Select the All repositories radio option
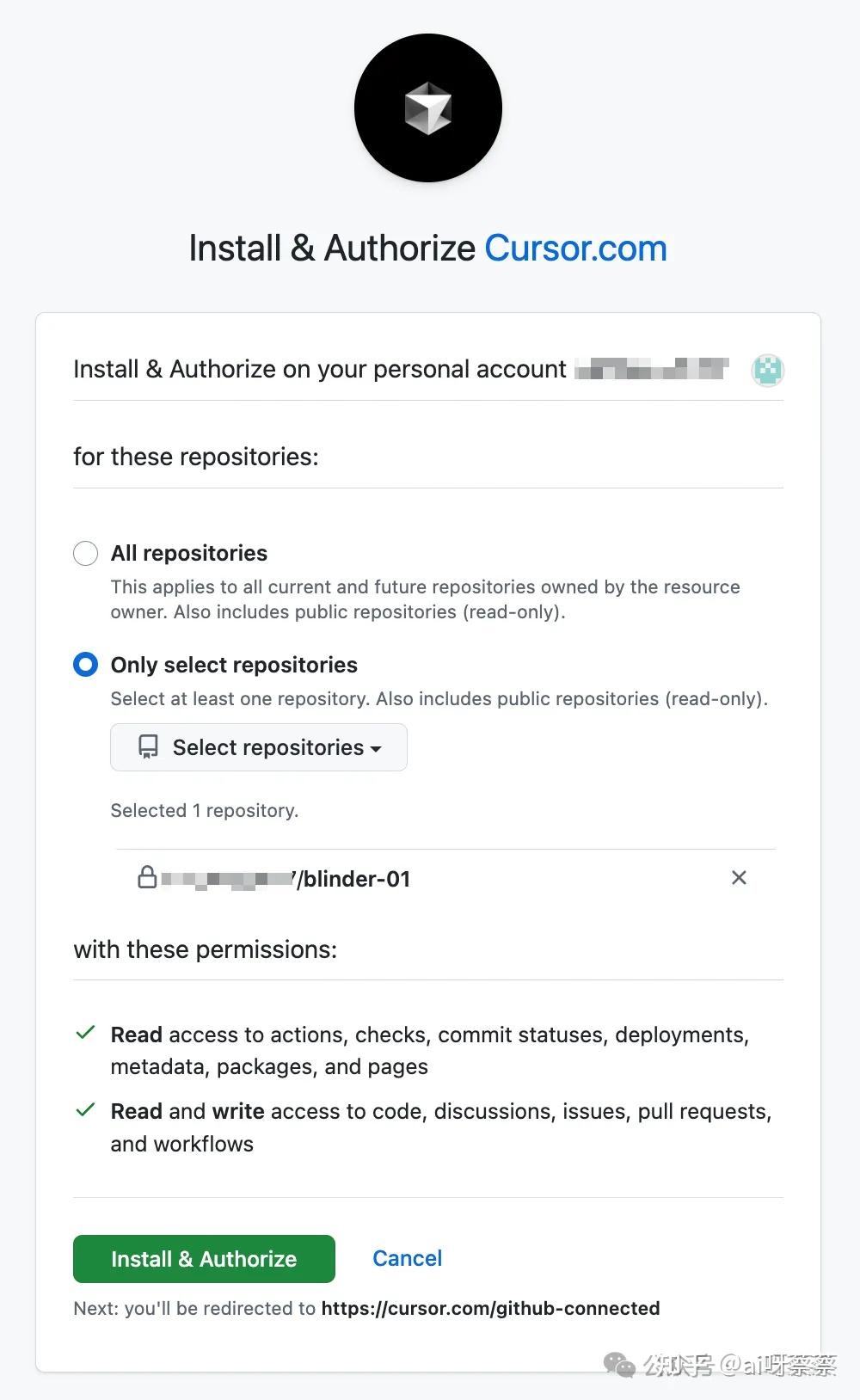Screen dimensions: 860x1400 pos(85,553)
